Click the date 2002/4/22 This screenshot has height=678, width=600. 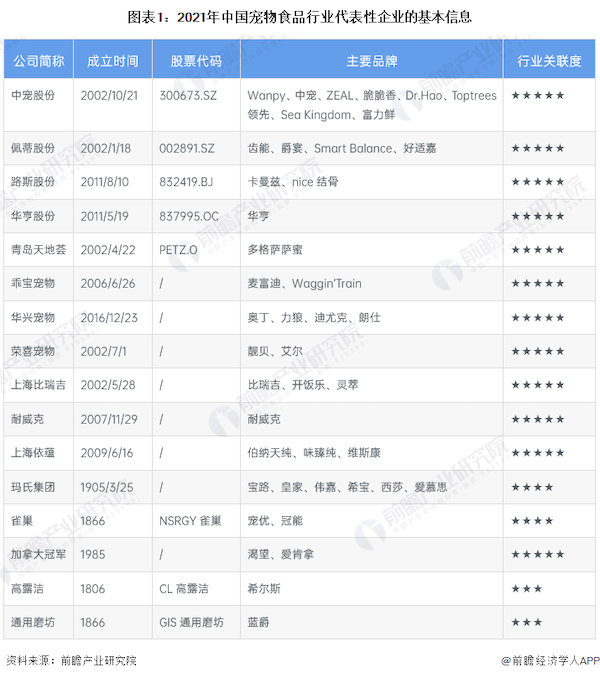pos(108,249)
